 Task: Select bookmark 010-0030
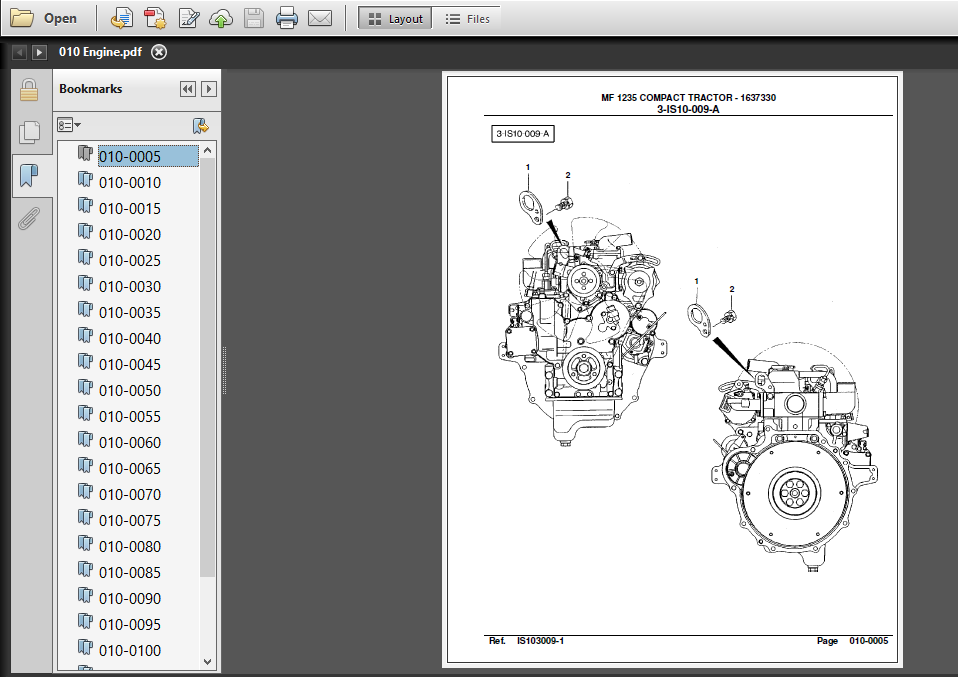click(x=130, y=287)
